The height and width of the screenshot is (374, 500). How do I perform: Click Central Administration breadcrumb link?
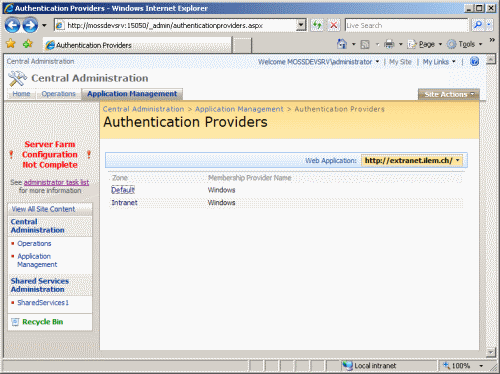[143, 109]
